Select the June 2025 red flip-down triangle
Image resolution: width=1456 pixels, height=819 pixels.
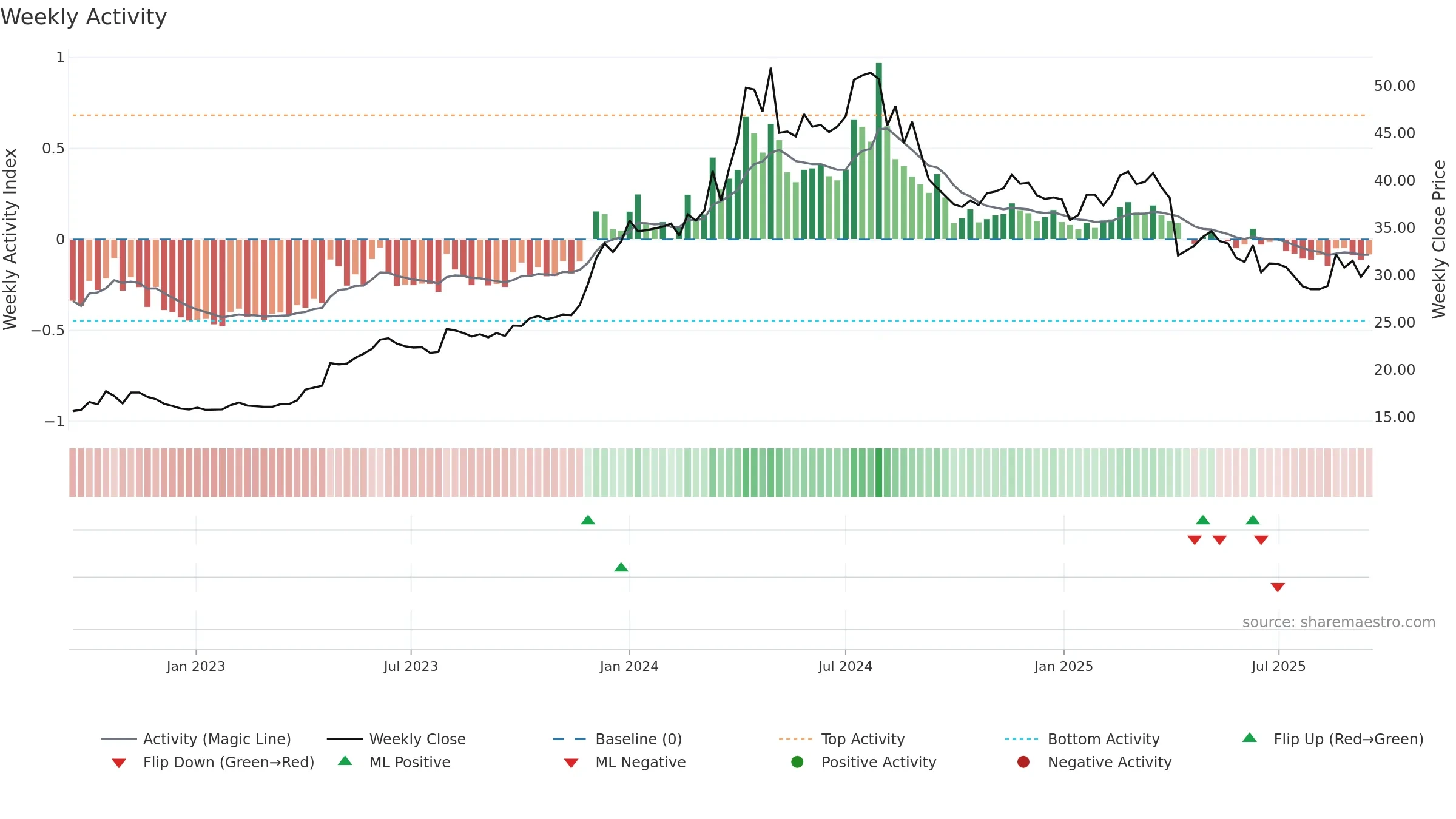tap(1261, 540)
